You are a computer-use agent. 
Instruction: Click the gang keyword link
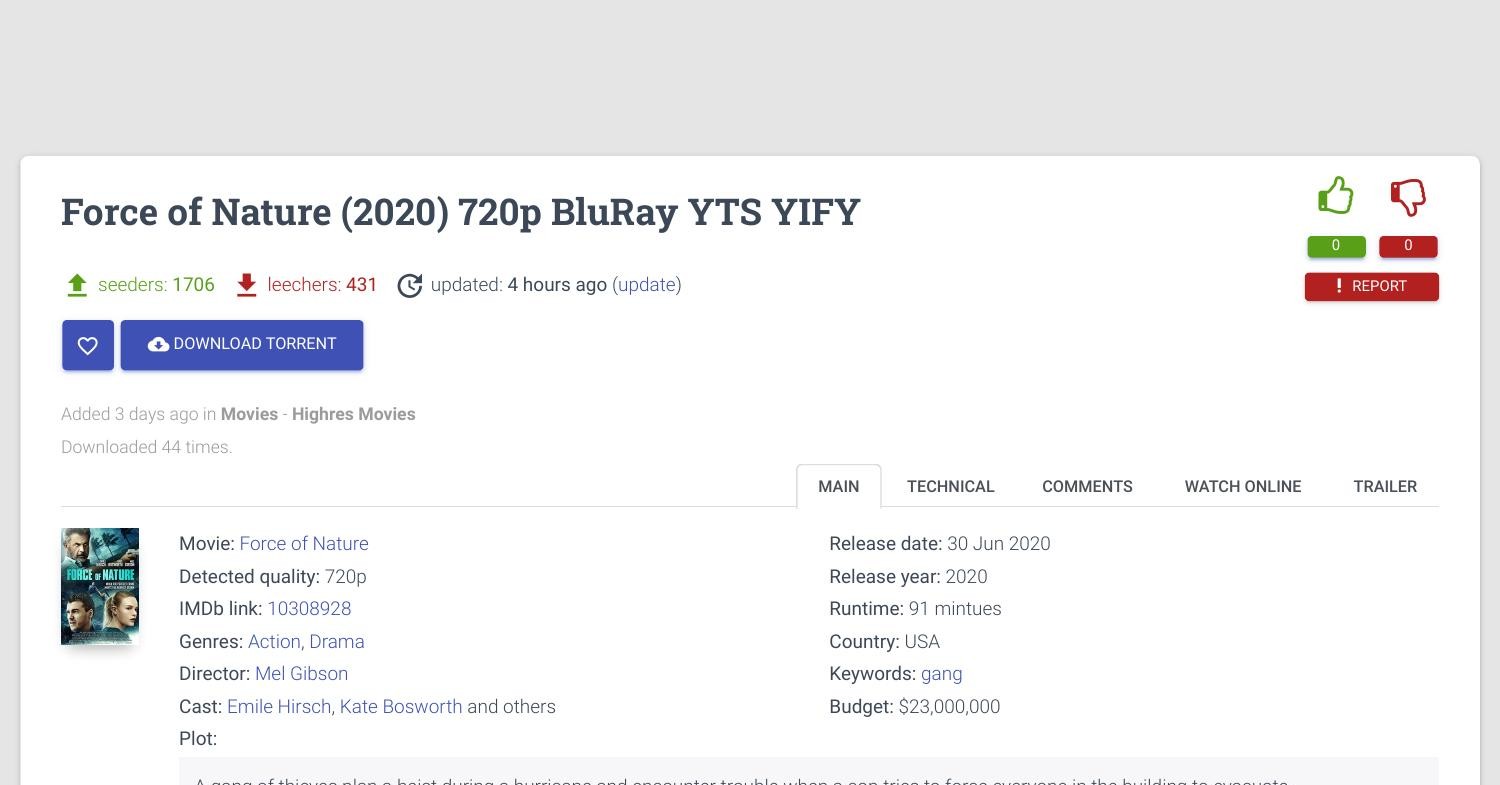pos(941,674)
